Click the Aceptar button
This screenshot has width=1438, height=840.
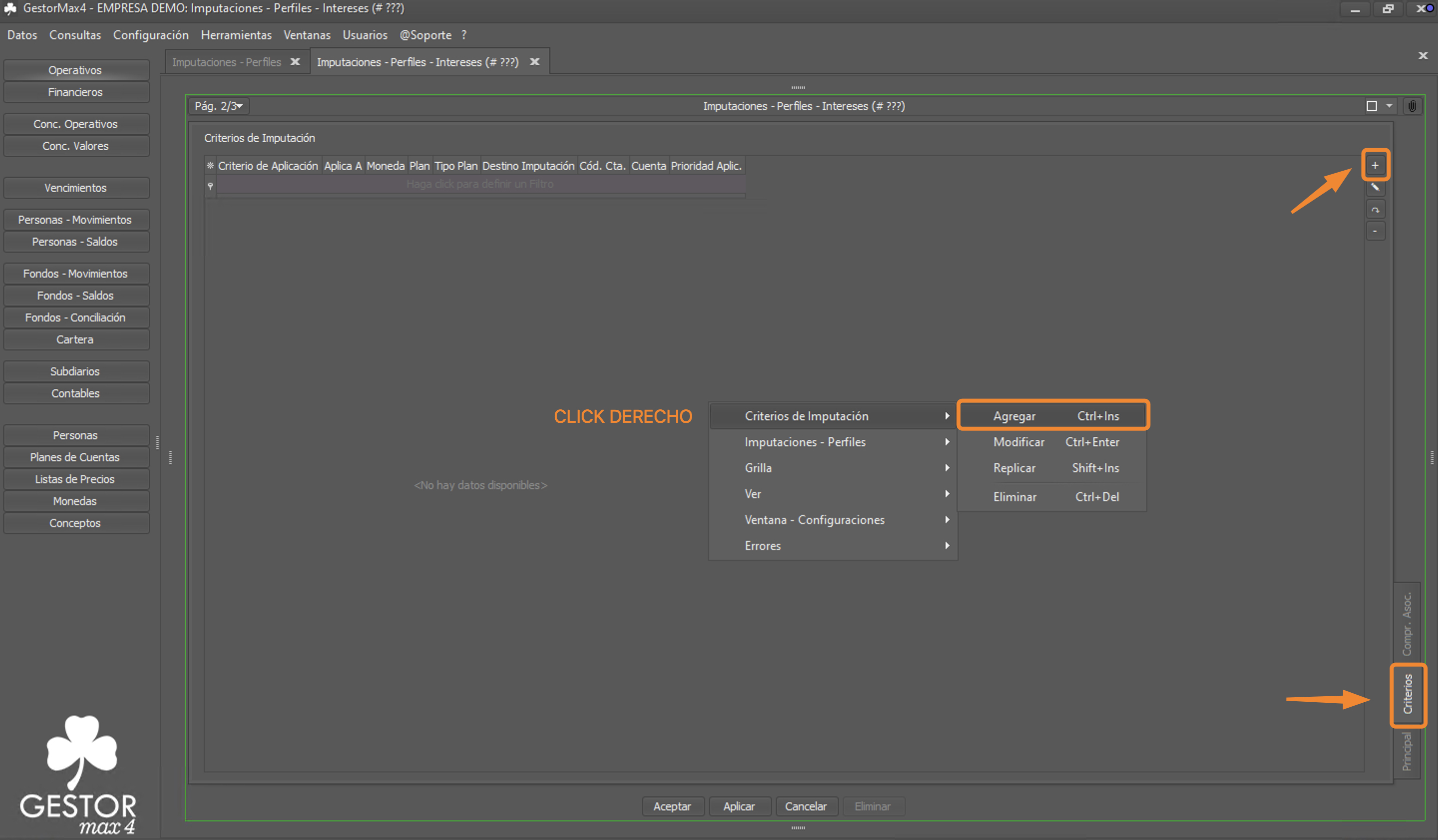(672, 806)
